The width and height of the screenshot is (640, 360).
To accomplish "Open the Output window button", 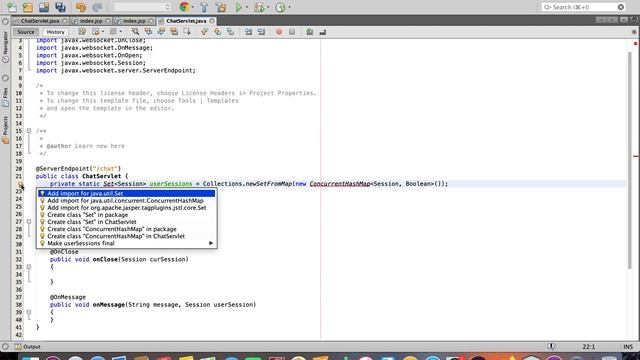I will tap(28, 347).
